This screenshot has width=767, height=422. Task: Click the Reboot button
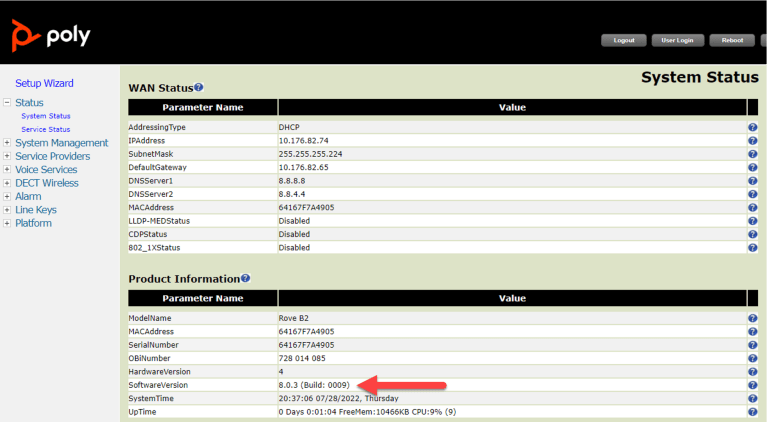tap(732, 40)
